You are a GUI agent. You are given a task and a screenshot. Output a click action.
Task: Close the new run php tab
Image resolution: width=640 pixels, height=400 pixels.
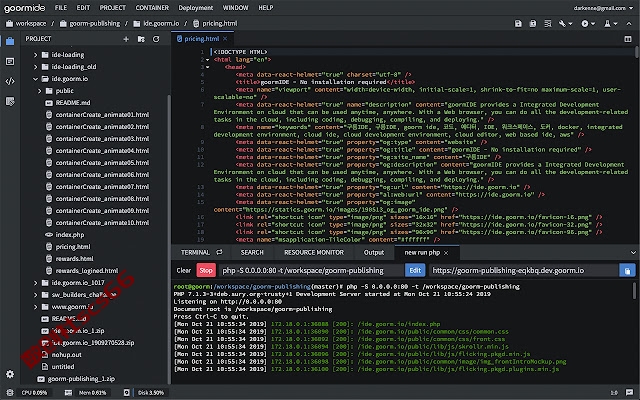446,253
